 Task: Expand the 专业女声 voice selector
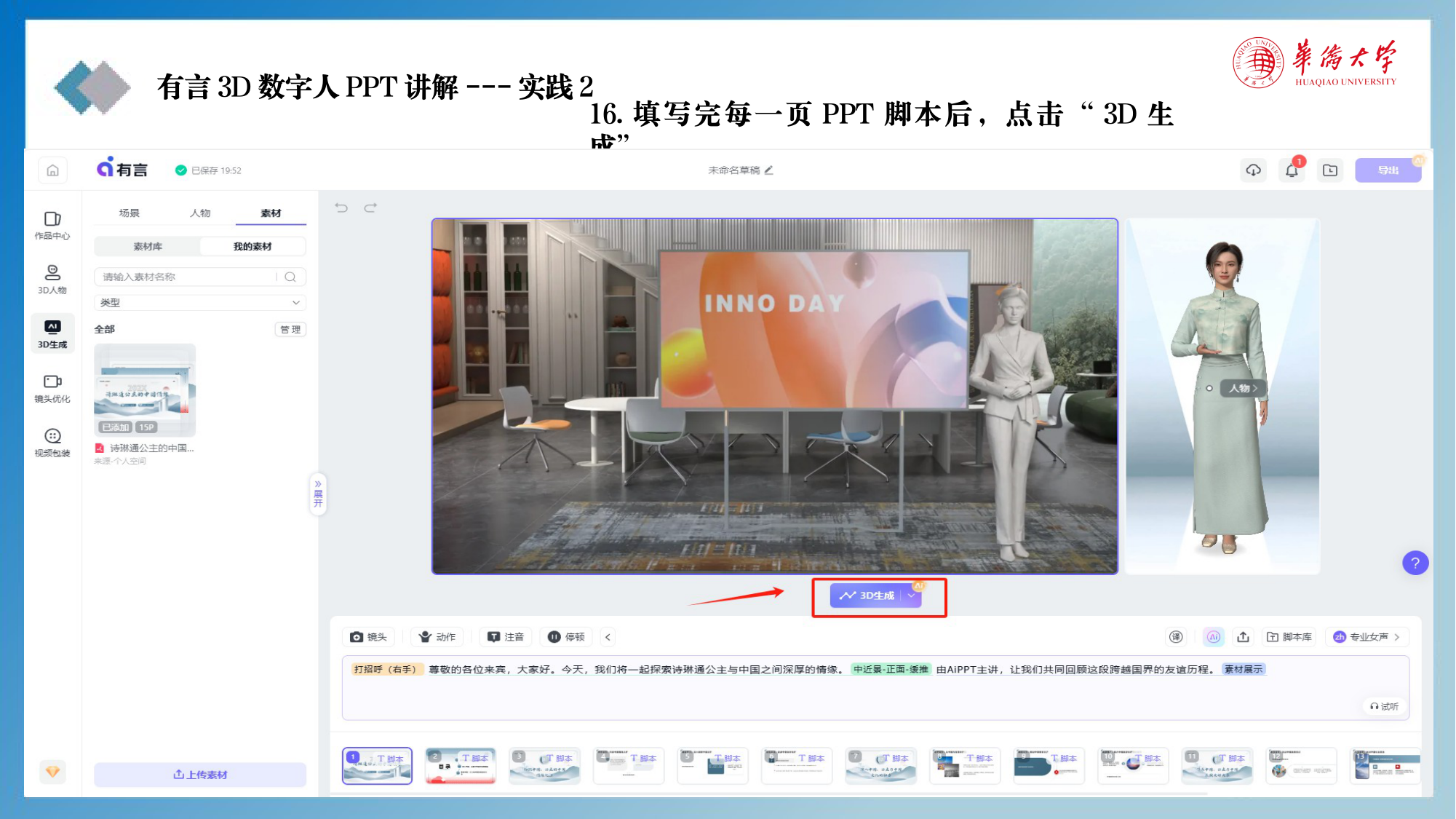tap(1367, 637)
